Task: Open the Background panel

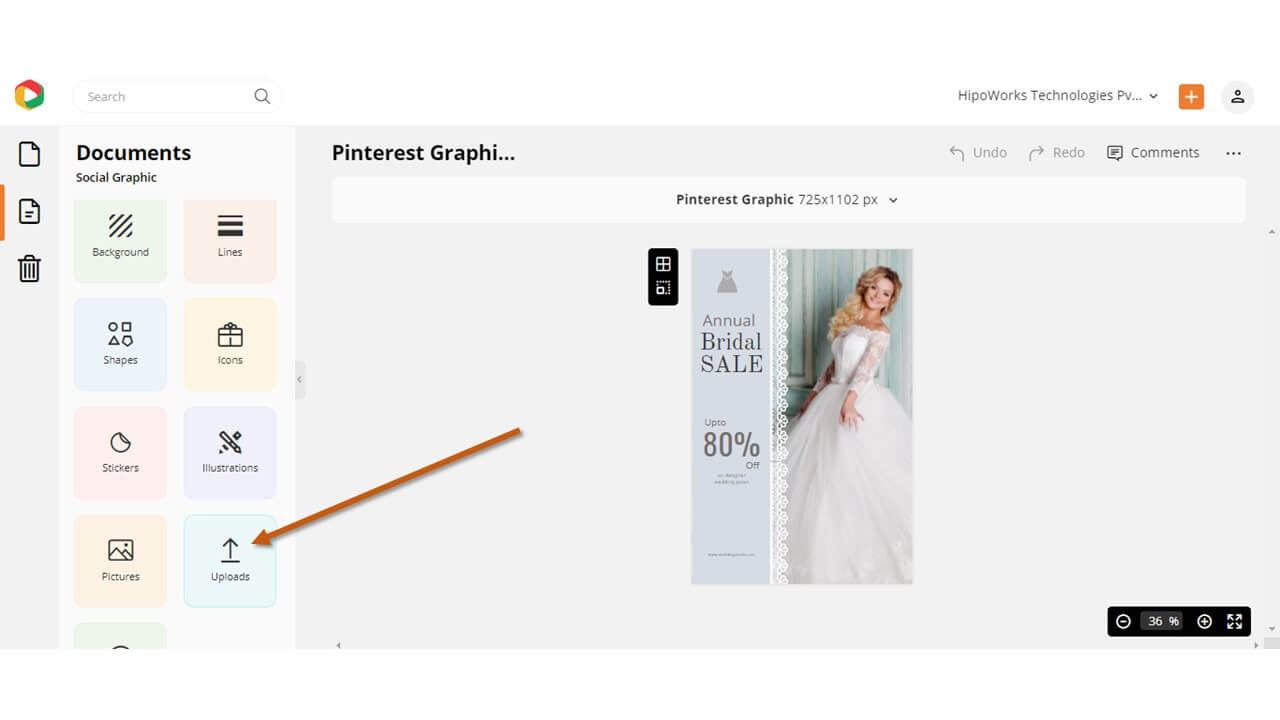Action: (120, 240)
